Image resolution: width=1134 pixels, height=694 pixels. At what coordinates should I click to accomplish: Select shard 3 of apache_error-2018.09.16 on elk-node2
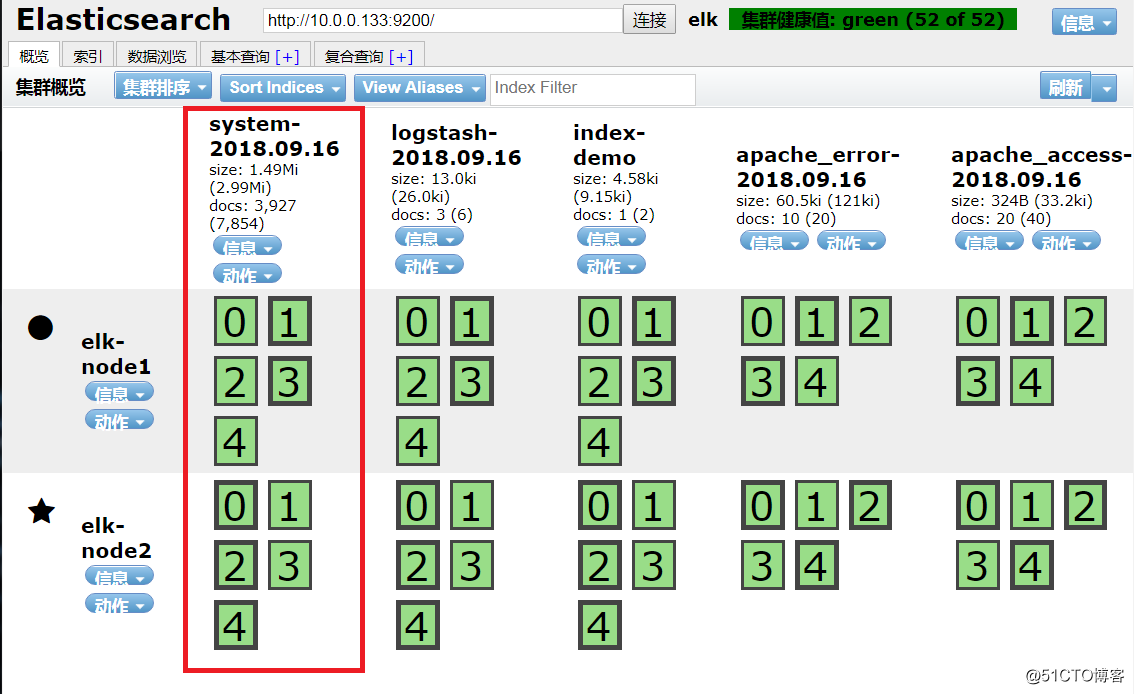point(763,565)
